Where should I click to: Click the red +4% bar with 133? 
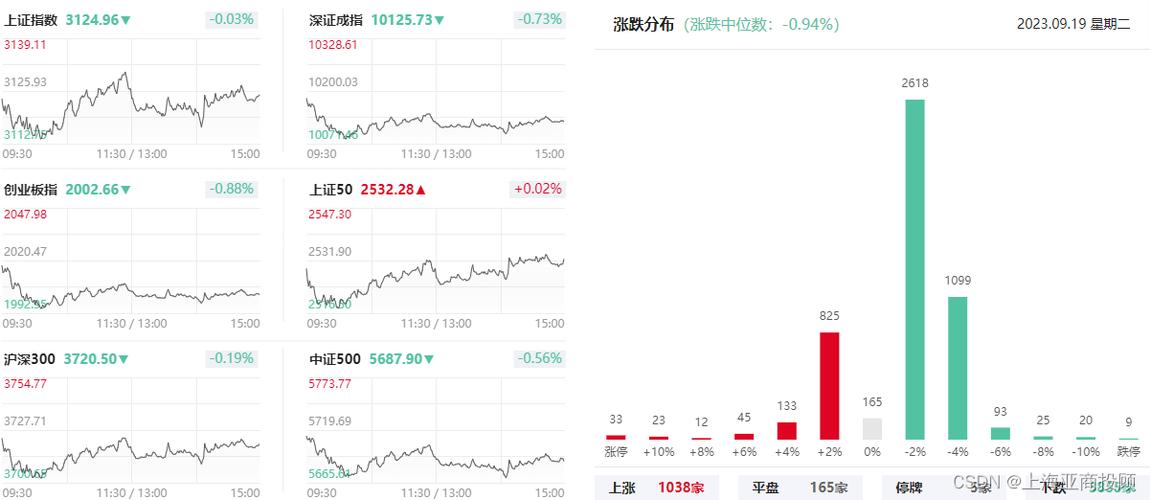(x=787, y=430)
